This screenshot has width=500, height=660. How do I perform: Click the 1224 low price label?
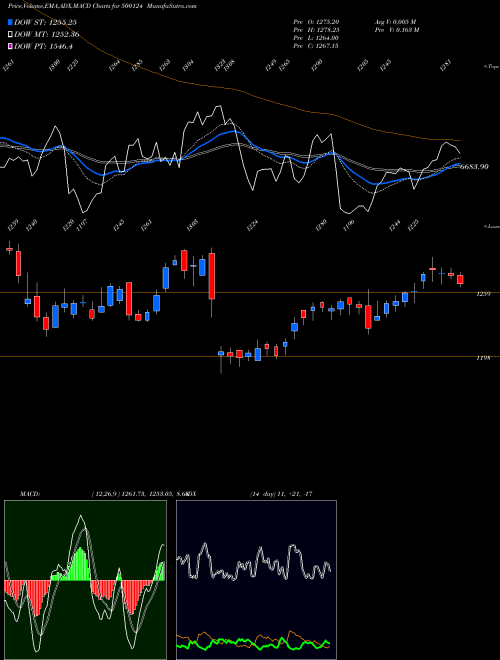click(x=253, y=225)
